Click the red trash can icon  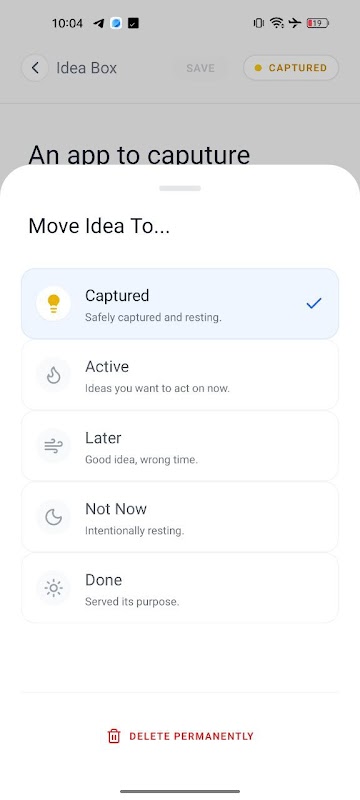tap(114, 736)
